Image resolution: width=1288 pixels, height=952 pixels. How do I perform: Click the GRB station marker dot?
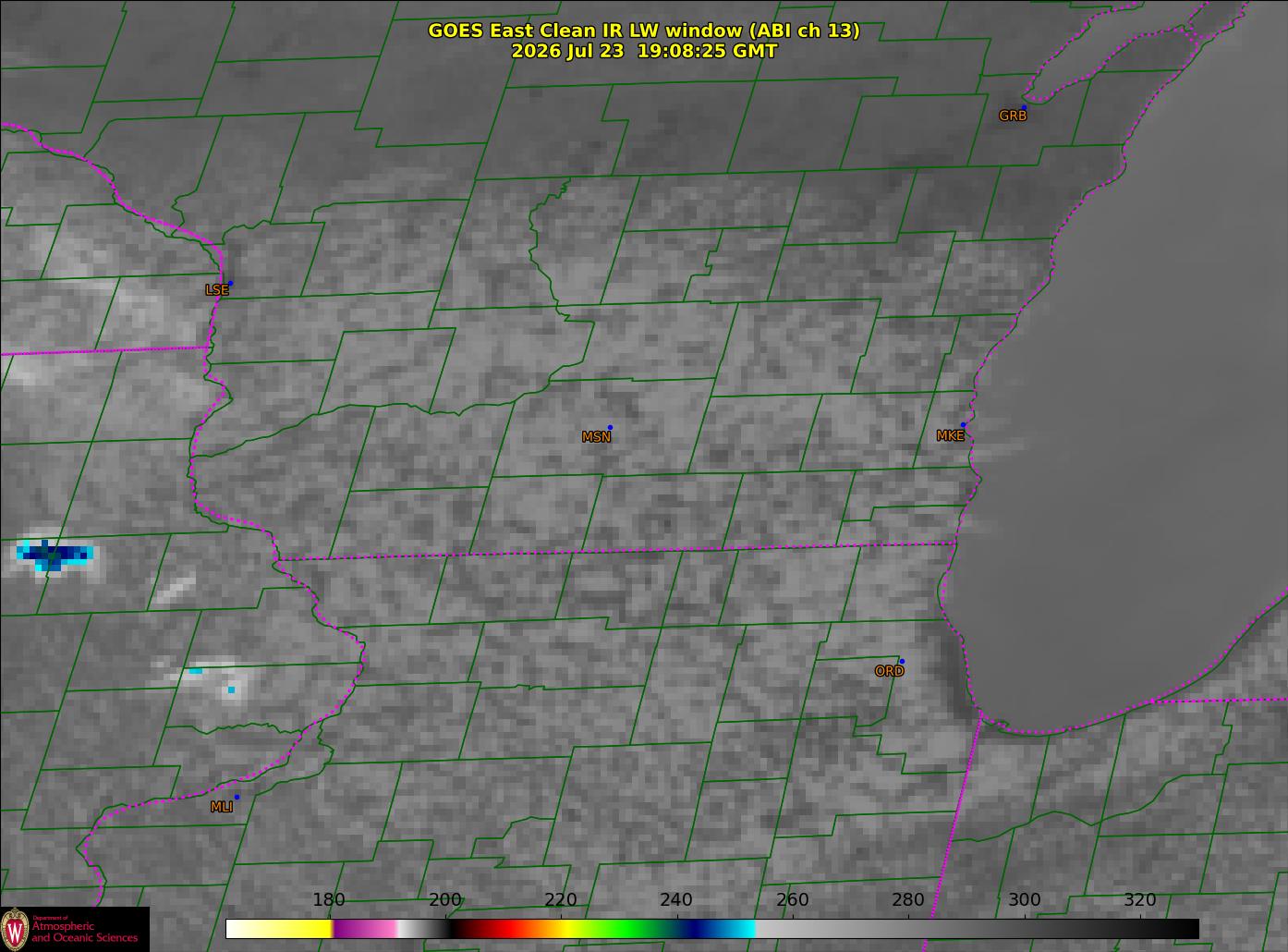(x=1024, y=107)
